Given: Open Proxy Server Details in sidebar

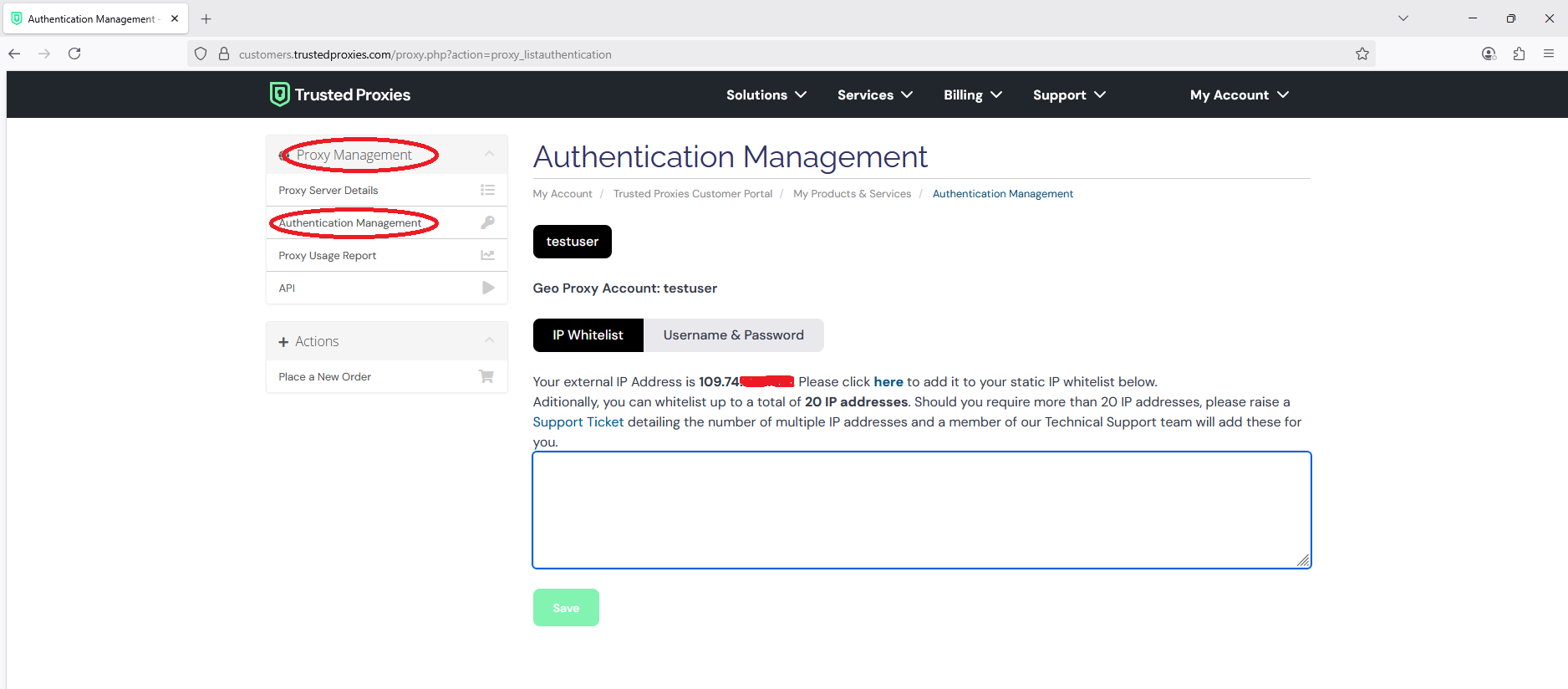Looking at the screenshot, I should tap(387, 190).
